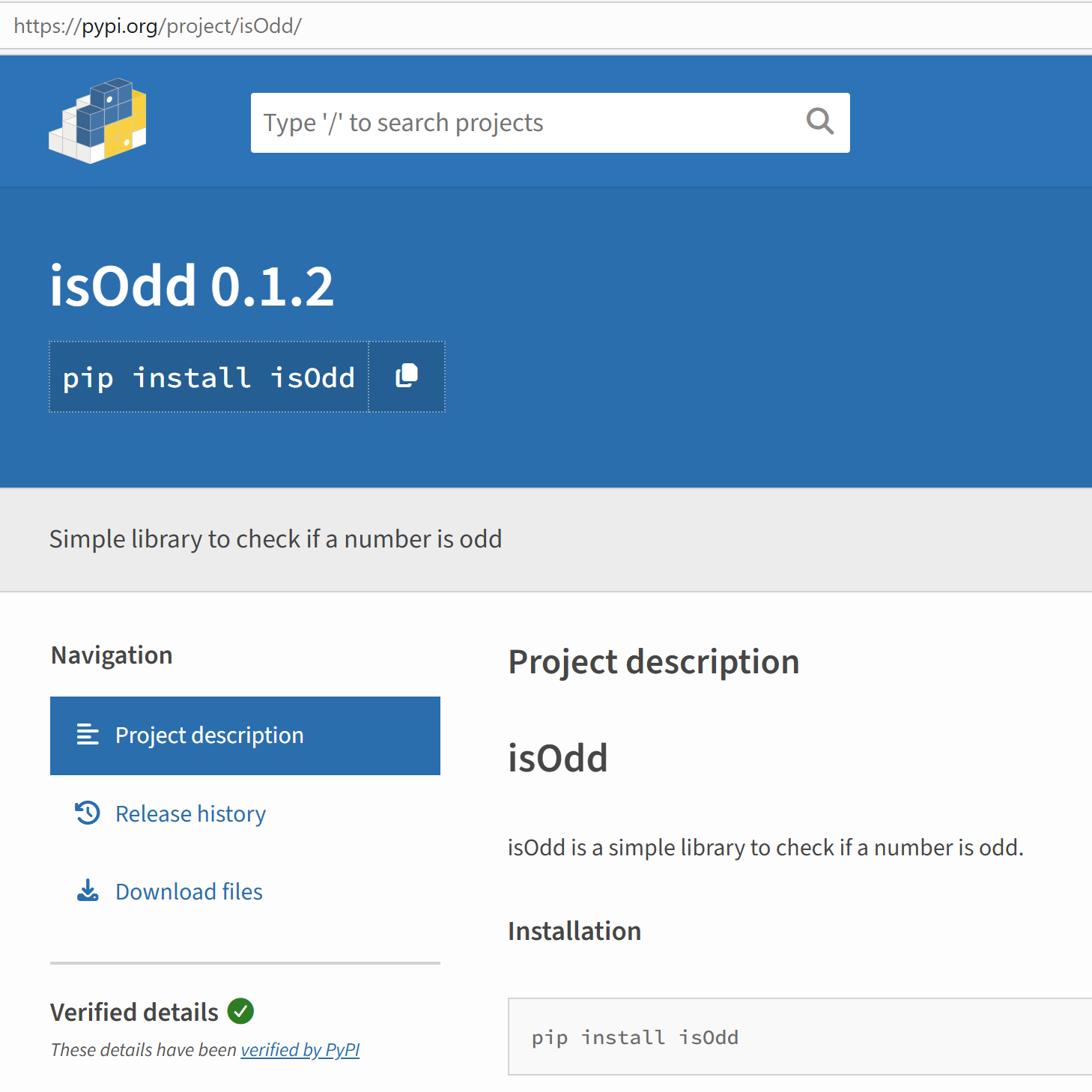Follow the 'verified by PyPI' link
The width and height of the screenshot is (1092, 1092).
click(300, 1050)
